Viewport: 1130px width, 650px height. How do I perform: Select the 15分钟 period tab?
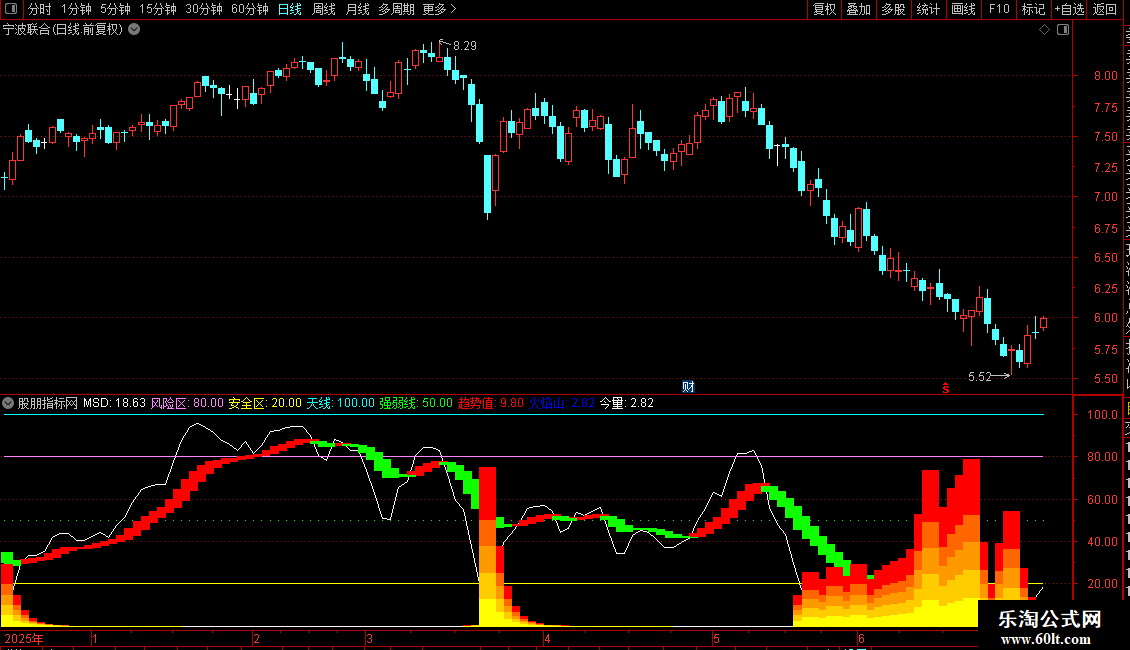coord(158,9)
